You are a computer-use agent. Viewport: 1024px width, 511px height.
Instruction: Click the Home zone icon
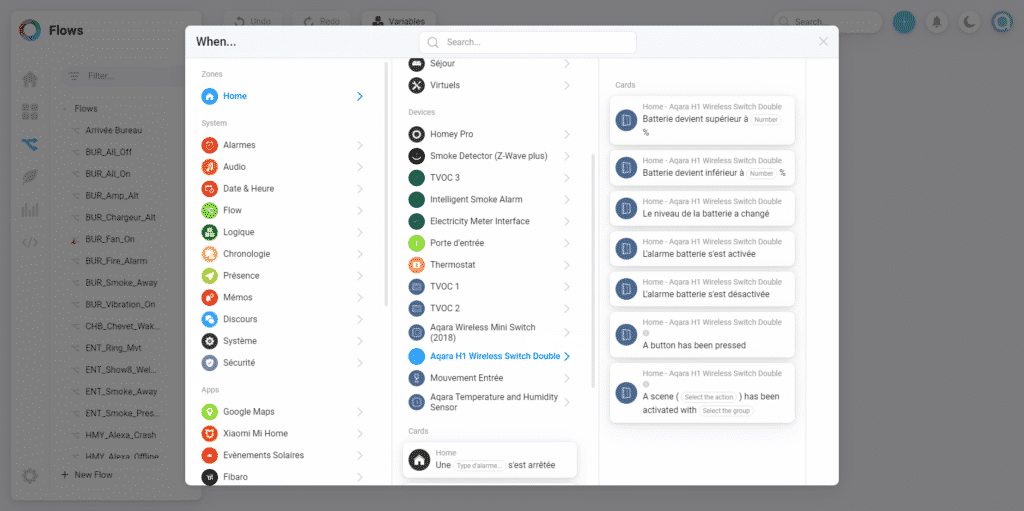(210, 96)
